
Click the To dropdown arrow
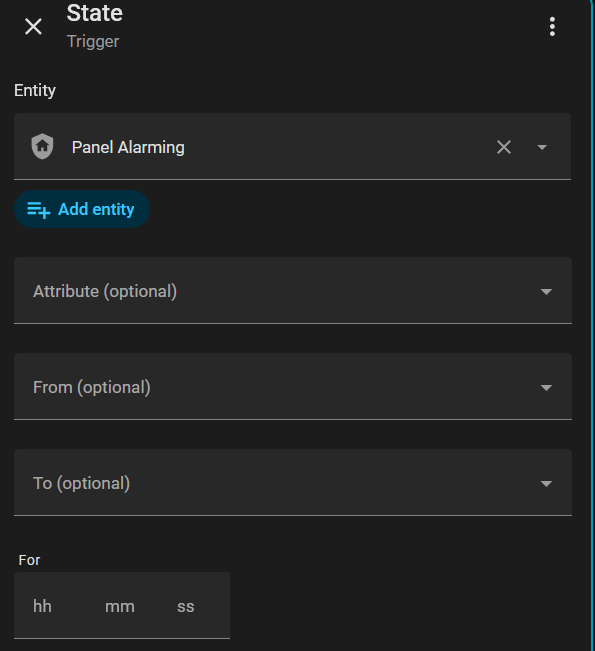coord(546,484)
